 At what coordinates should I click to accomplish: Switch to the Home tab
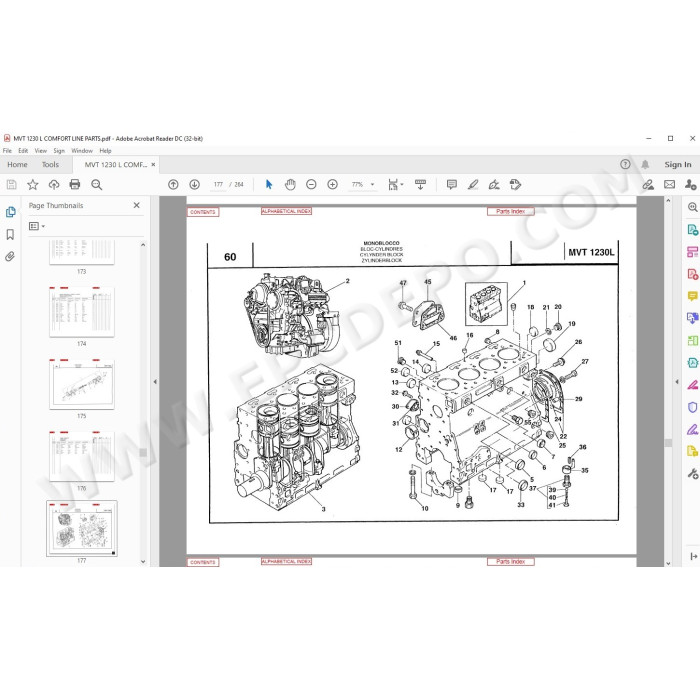[x=17, y=164]
